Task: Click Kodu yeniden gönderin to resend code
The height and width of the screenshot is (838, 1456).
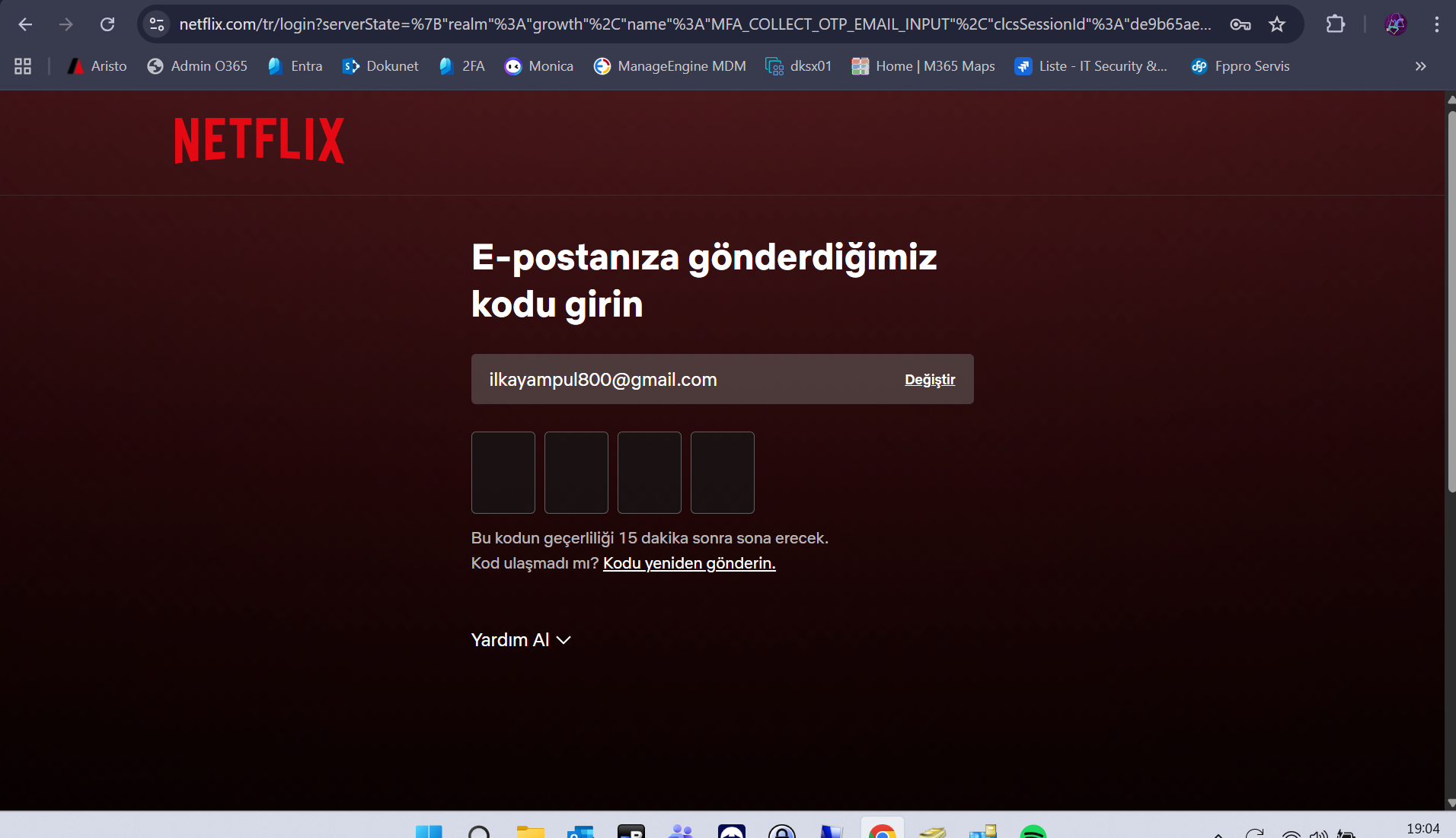Action: pyautogui.click(x=689, y=563)
